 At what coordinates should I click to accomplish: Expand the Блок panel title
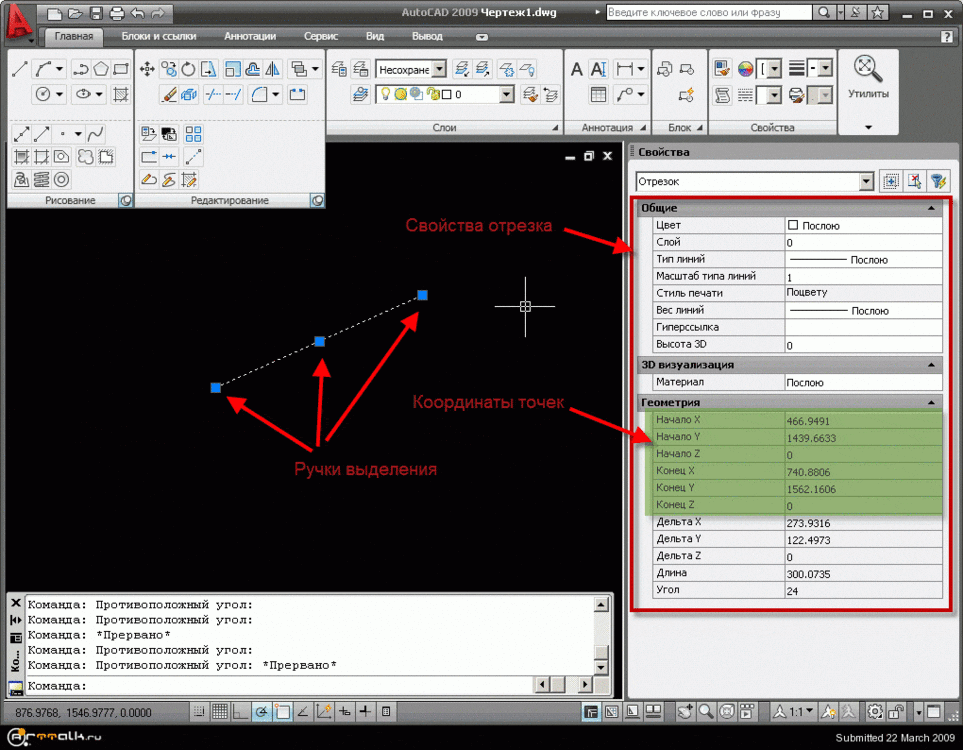point(680,128)
